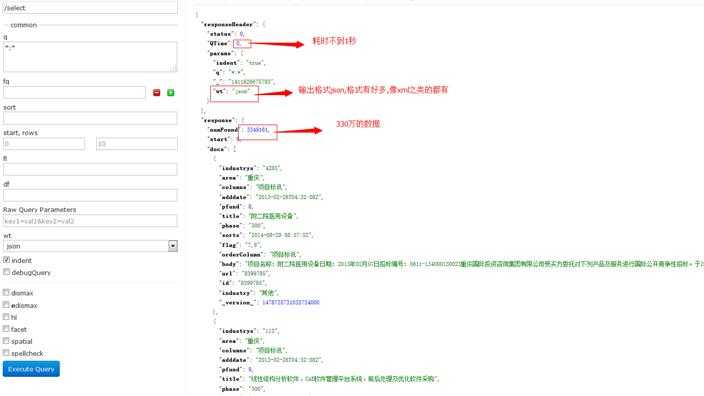Click the q query textarea

[90, 57]
